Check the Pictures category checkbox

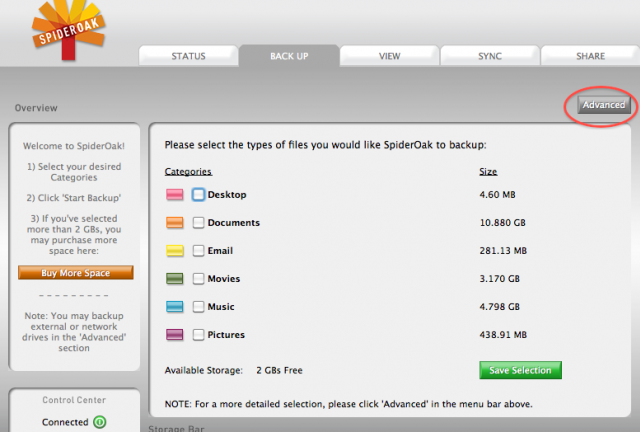coord(198,334)
